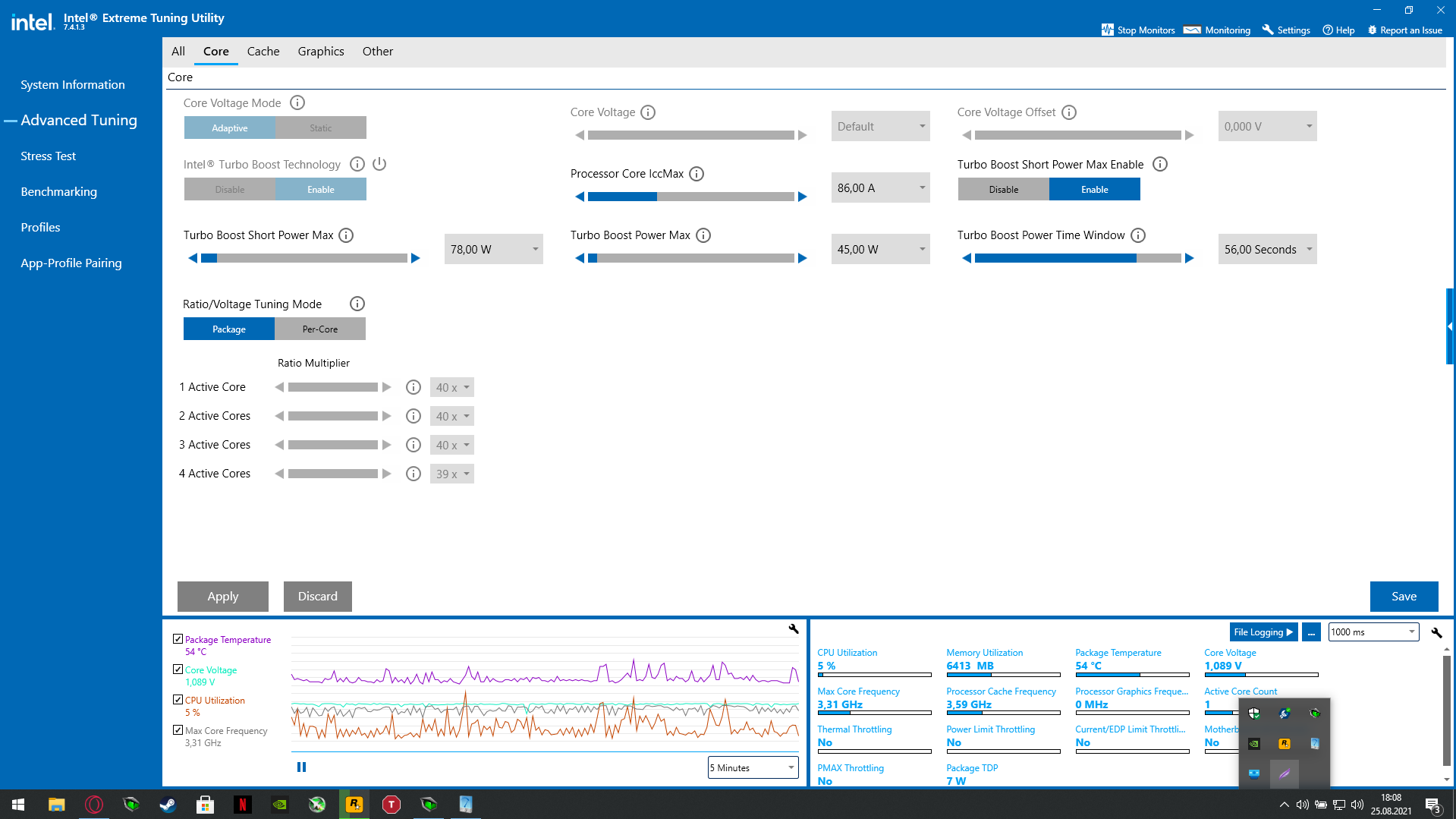This screenshot has height=819, width=1456.
Task: Open monitor settings wrench beside the 1000 ms box
Action: pos(1436,632)
